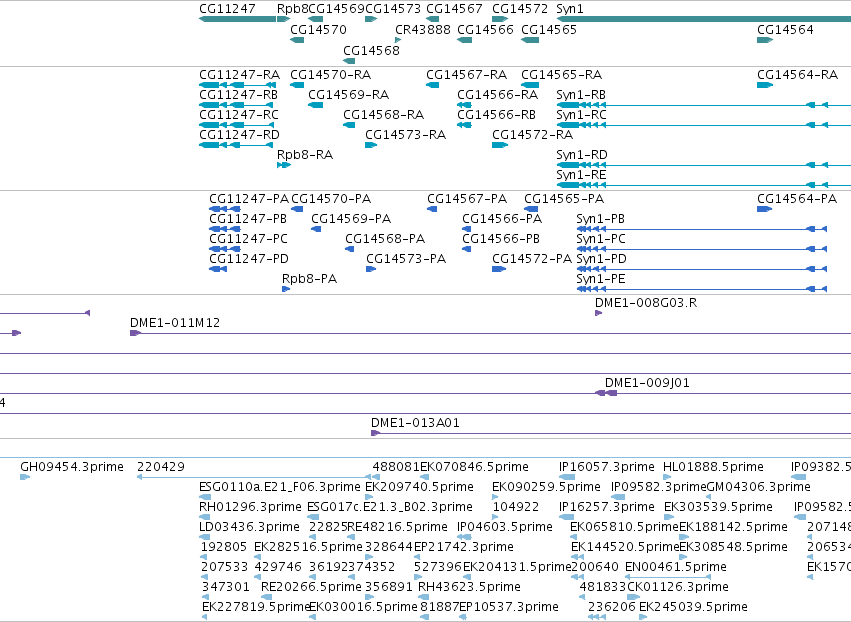The image size is (851, 622).
Task: Select transcript CG11247-RD
Action: [239, 135]
